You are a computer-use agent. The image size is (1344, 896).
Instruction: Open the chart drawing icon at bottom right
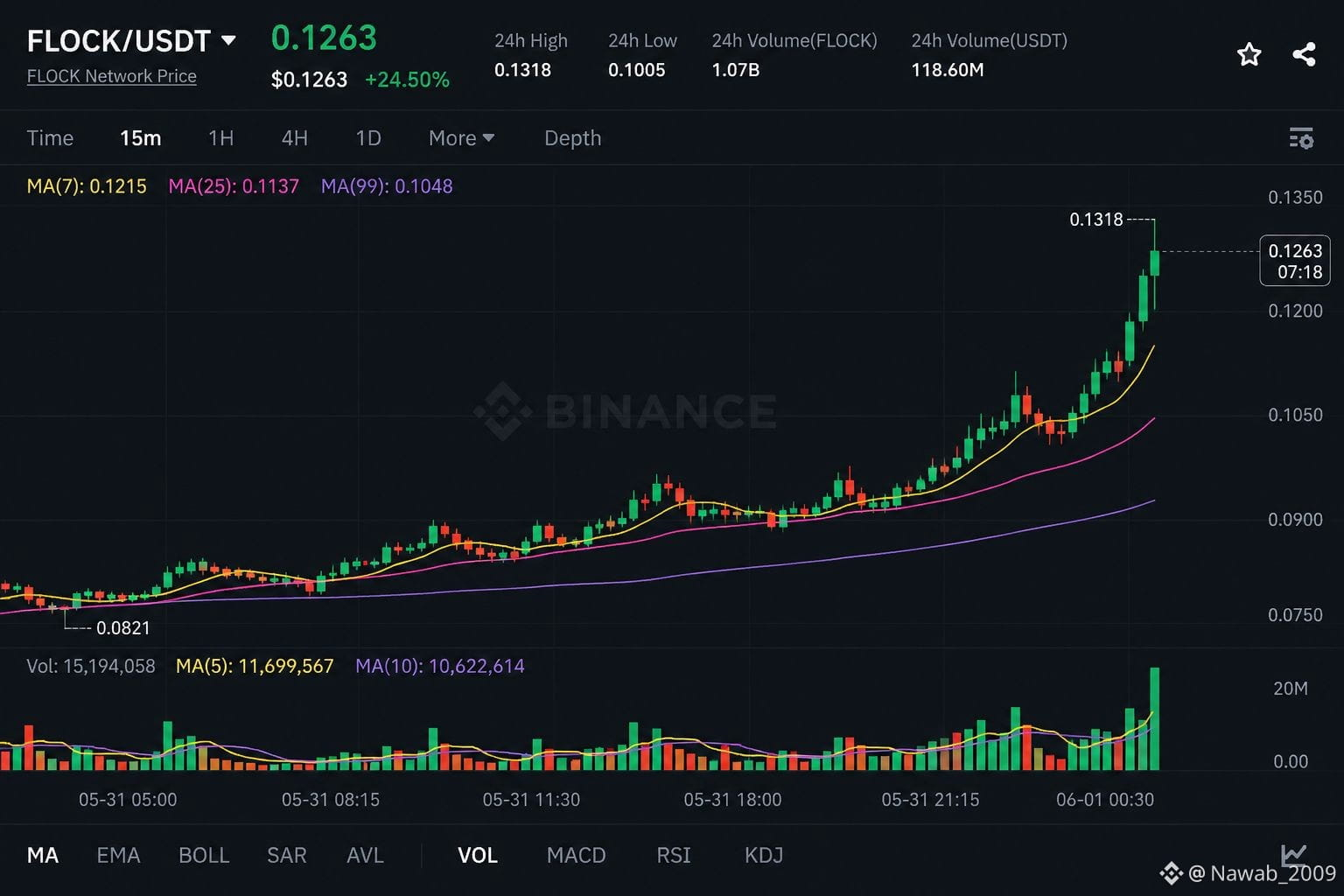coord(1294,855)
